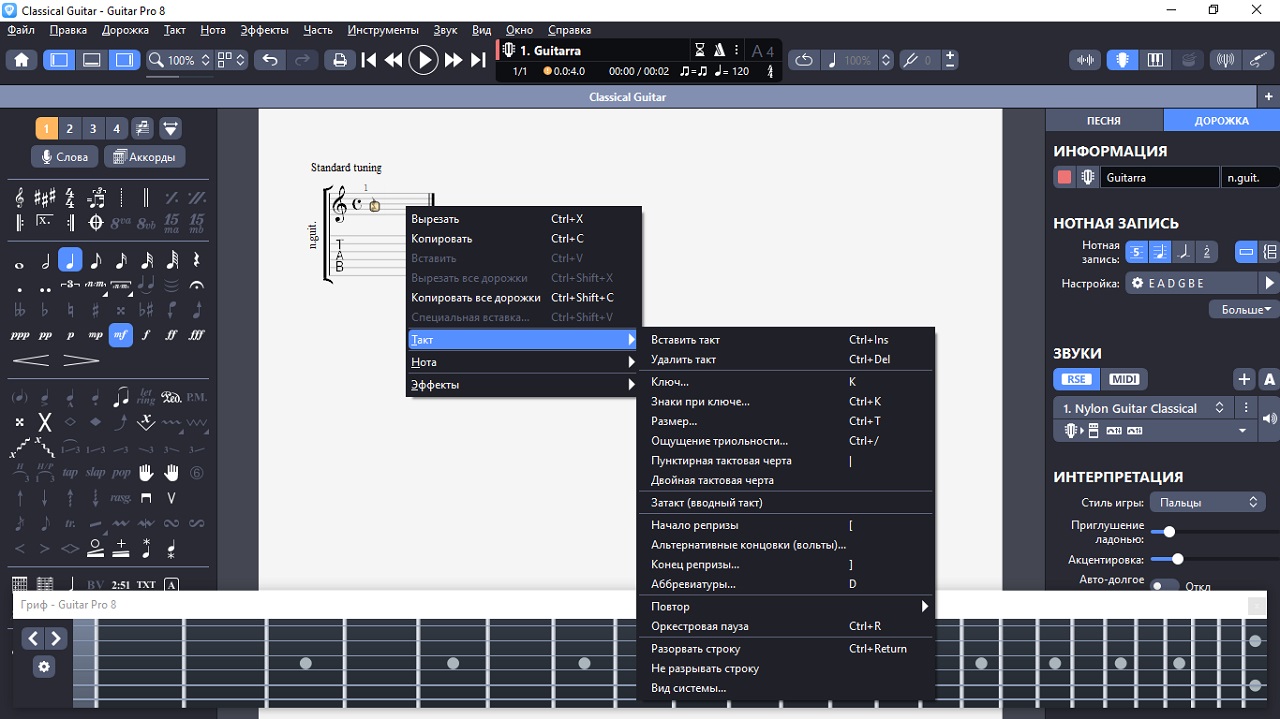Open the Стиль игры dropdown showing Пальцы

click(x=1207, y=503)
